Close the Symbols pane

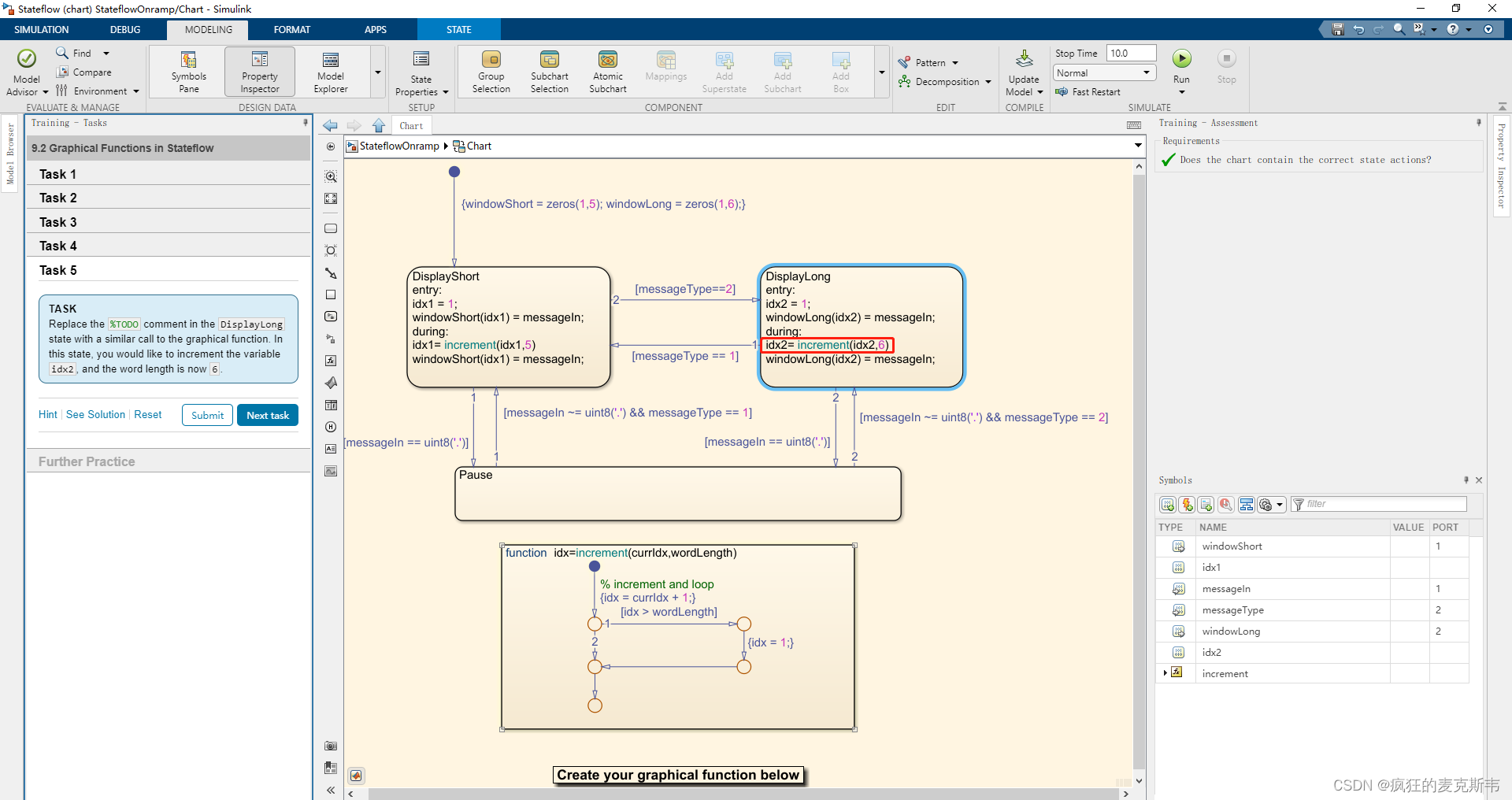1479,480
